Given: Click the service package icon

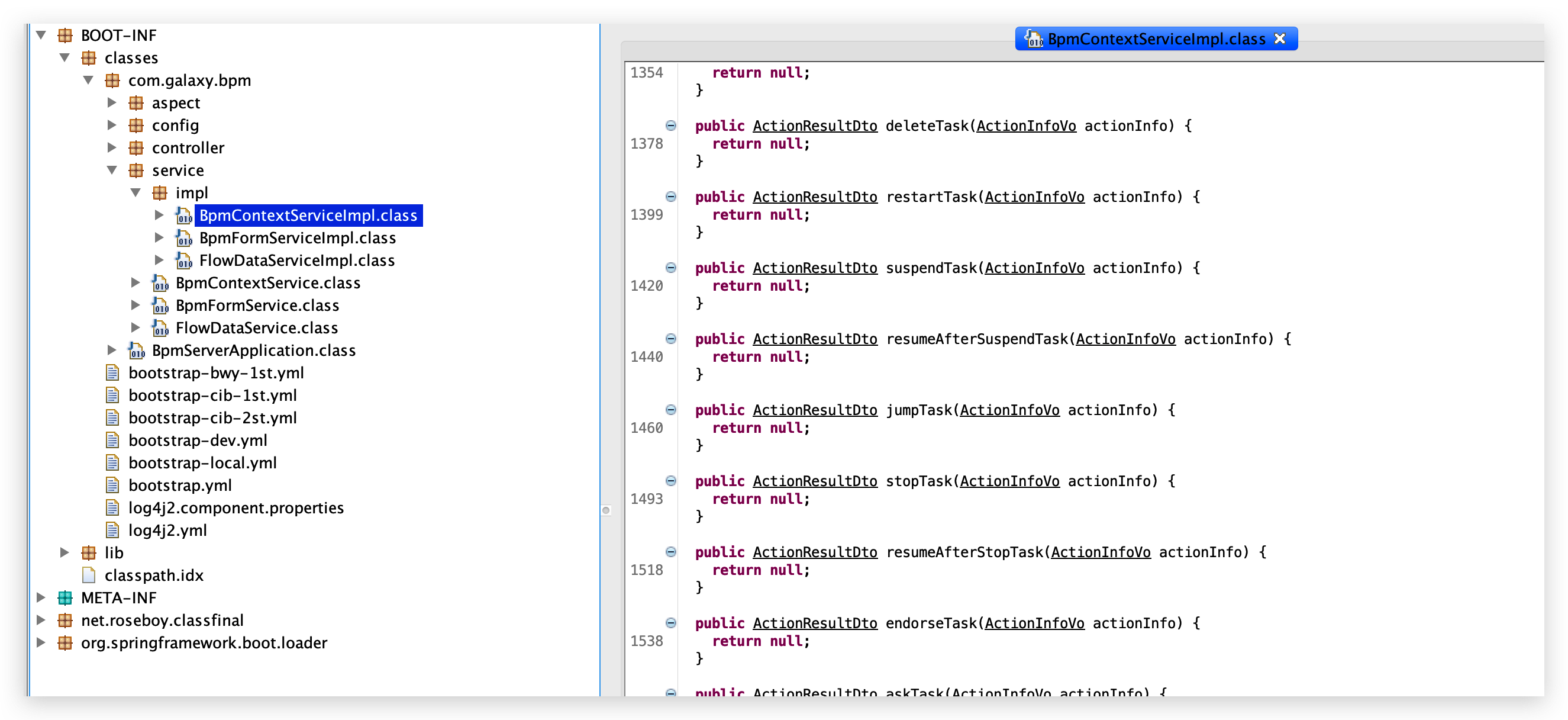Looking at the screenshot, I should coord(136,171).
